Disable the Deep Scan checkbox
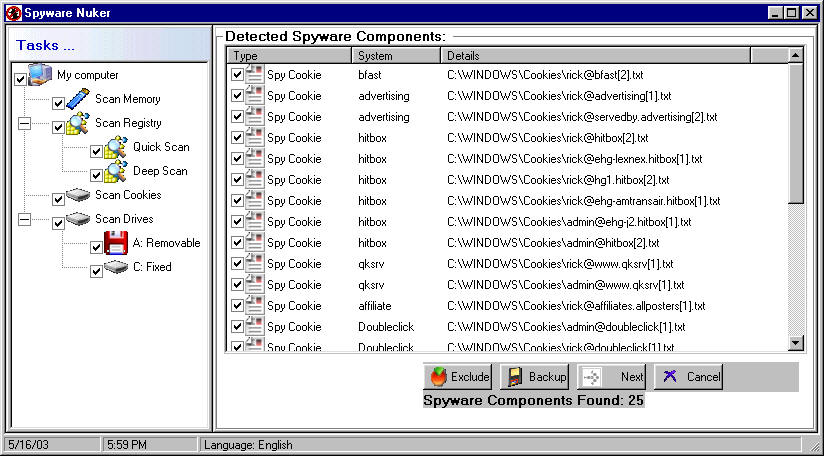 (96, 175)
